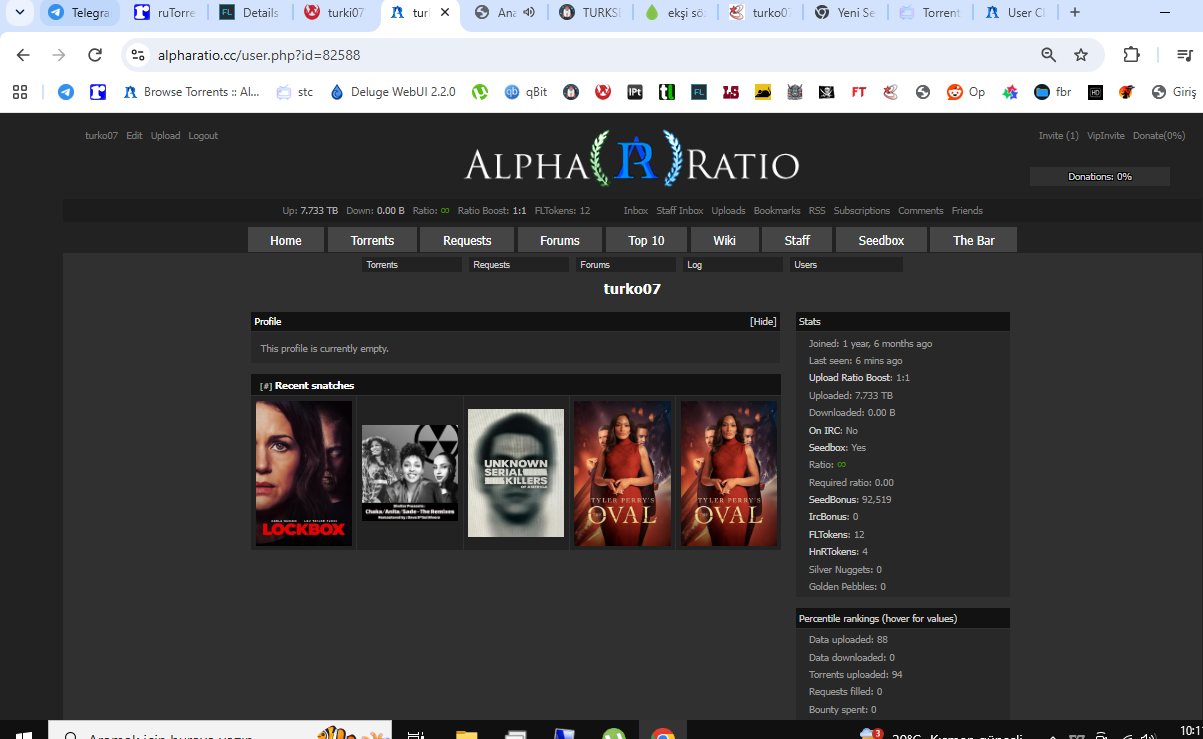This screenshot has height=739, width=1203.
Task: Open the Reddit Op bookmark
Action: coord(966,92)
